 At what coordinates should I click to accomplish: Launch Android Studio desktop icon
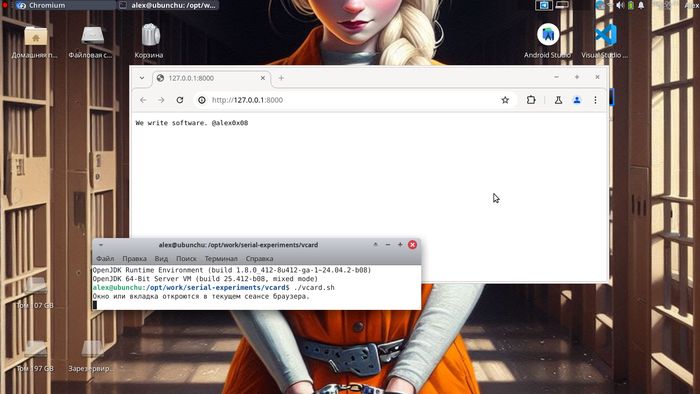(x=548, y=42)
